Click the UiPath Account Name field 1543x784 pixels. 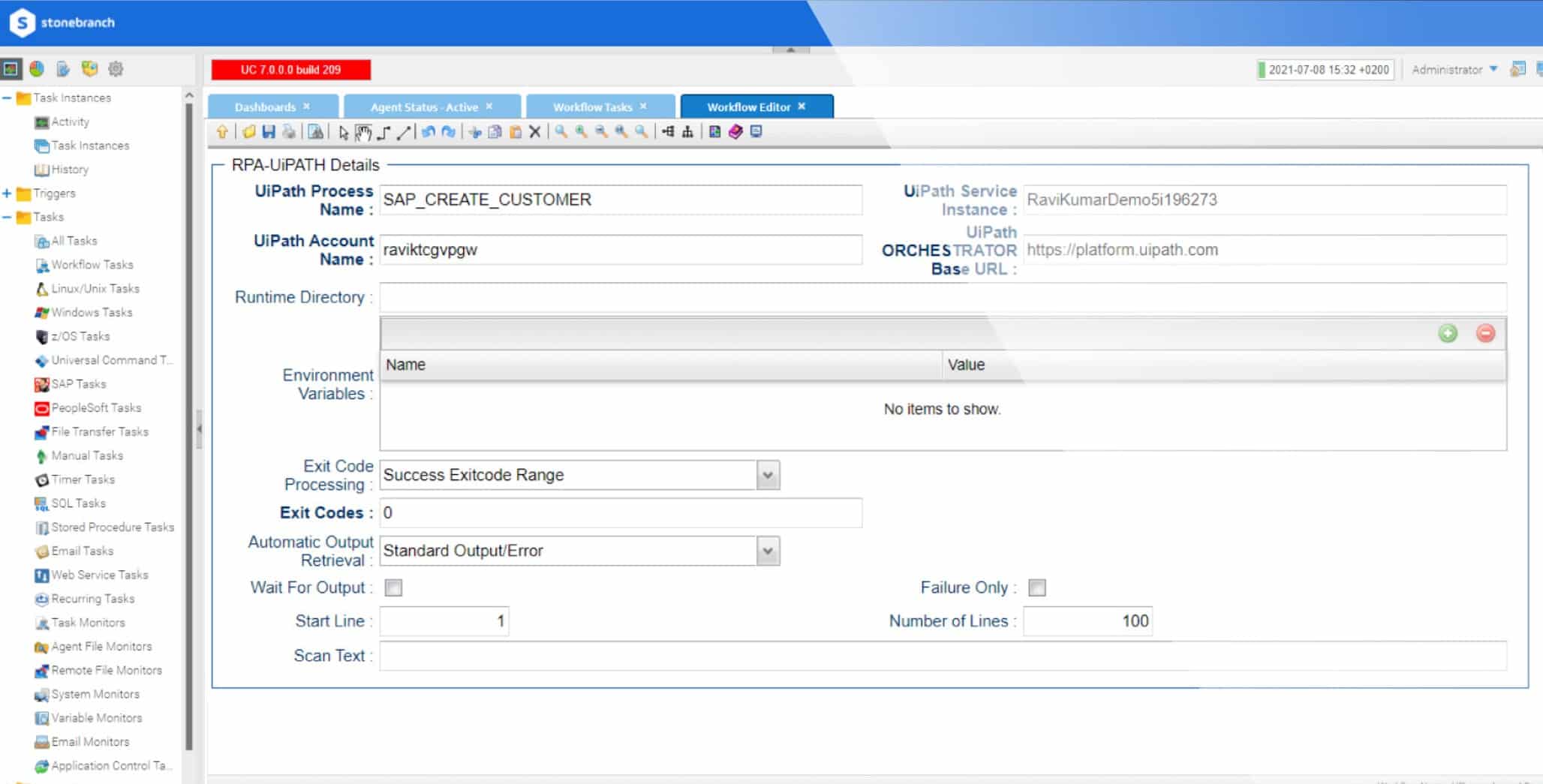click(x=621, y=250)
